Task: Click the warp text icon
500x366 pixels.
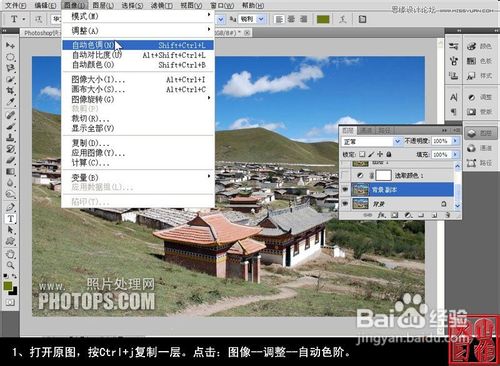Action: coord(343,19)
